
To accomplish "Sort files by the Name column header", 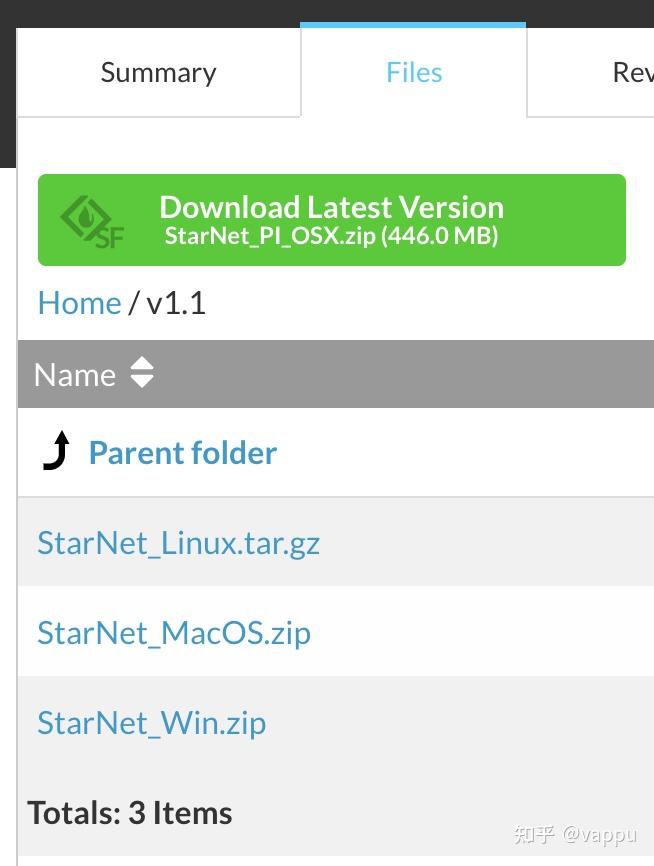I will point(75,373).
